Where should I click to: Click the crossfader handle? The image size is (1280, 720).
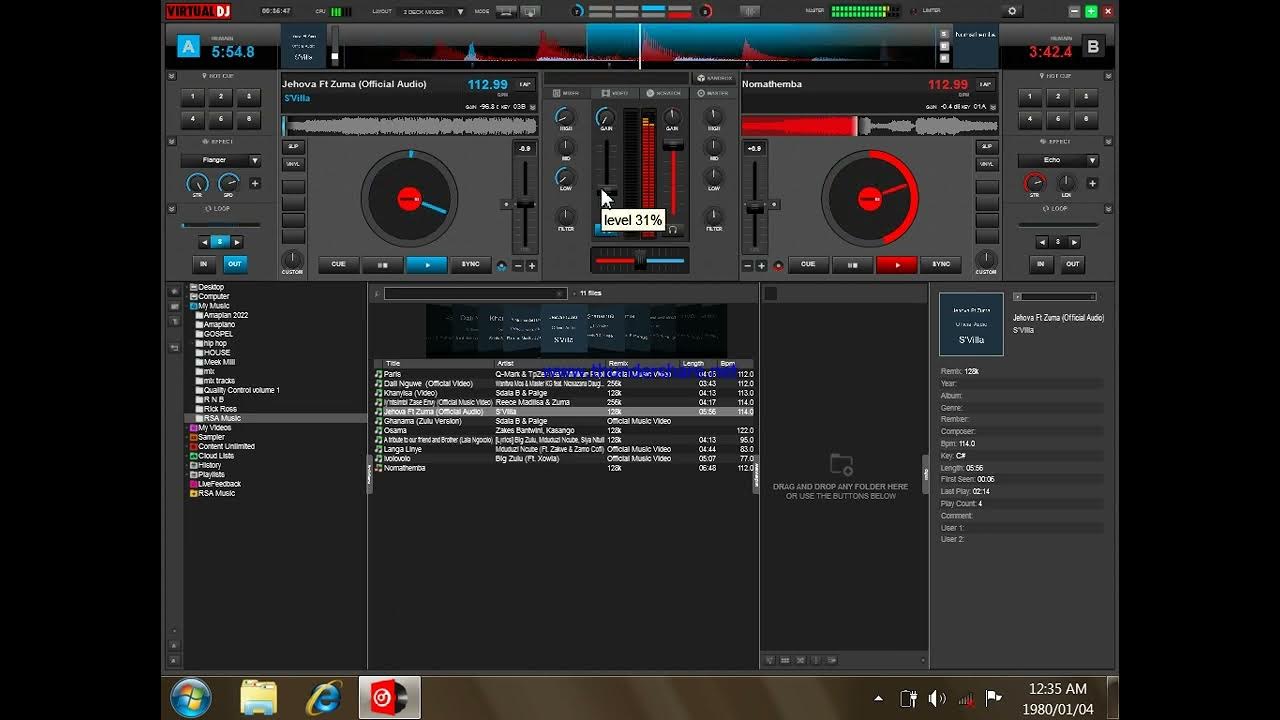[640, 260]
